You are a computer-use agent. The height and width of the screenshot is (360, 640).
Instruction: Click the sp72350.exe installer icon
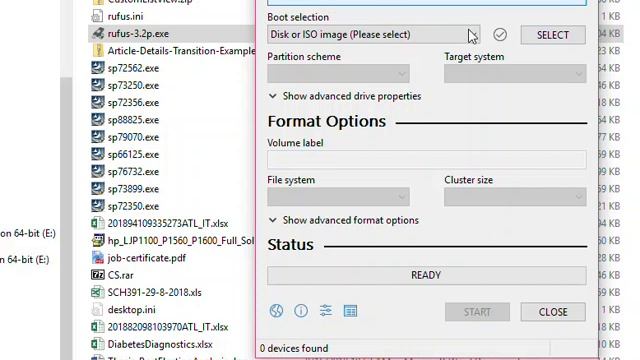pyautogui.click(x=98, y=206)
